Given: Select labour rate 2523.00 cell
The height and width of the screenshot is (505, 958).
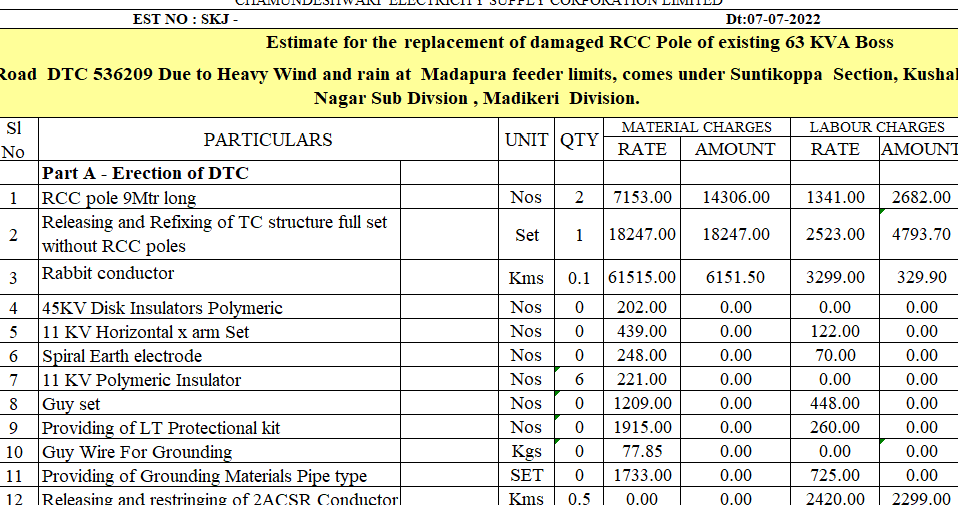Looking at the screenshot, I should [x=835, y=234].
